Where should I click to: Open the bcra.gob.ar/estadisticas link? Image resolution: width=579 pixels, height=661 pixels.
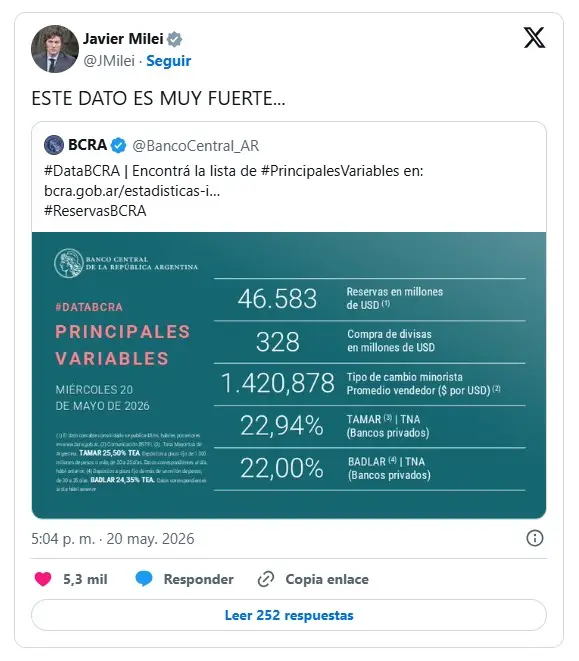(132, 191)
